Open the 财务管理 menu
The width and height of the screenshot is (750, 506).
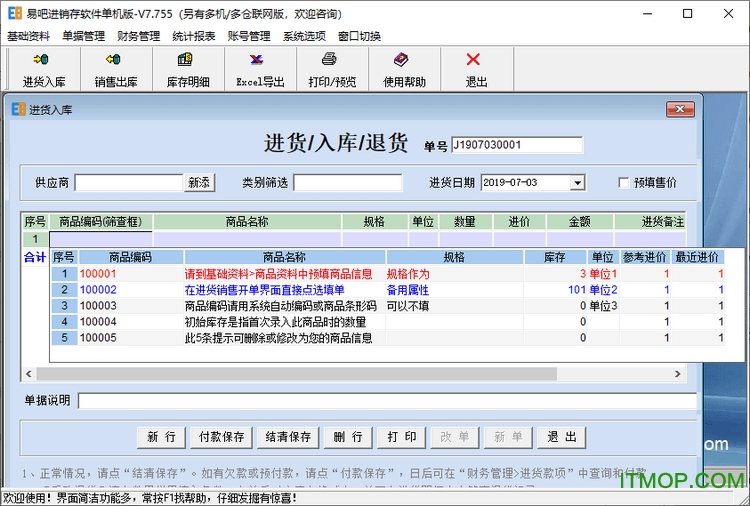(x=138, y=36)
